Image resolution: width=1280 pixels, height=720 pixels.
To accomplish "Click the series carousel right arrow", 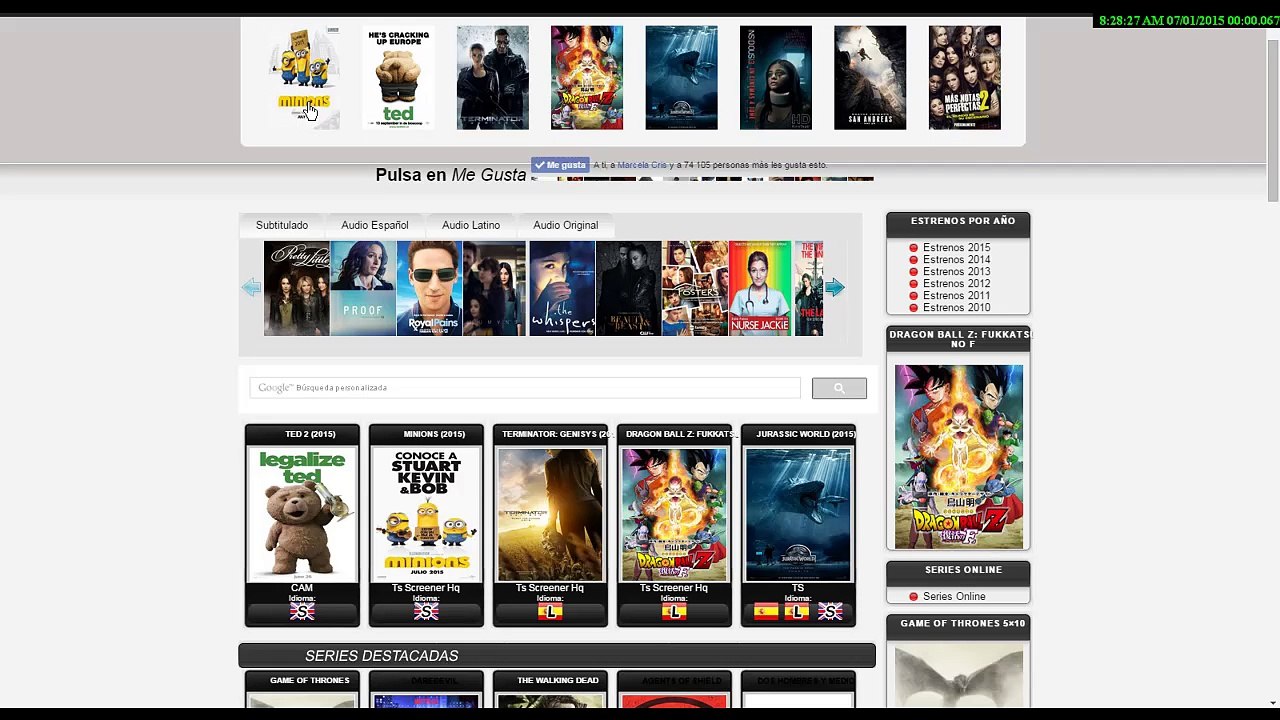I will pyautogui.click(x=835, y=288).
